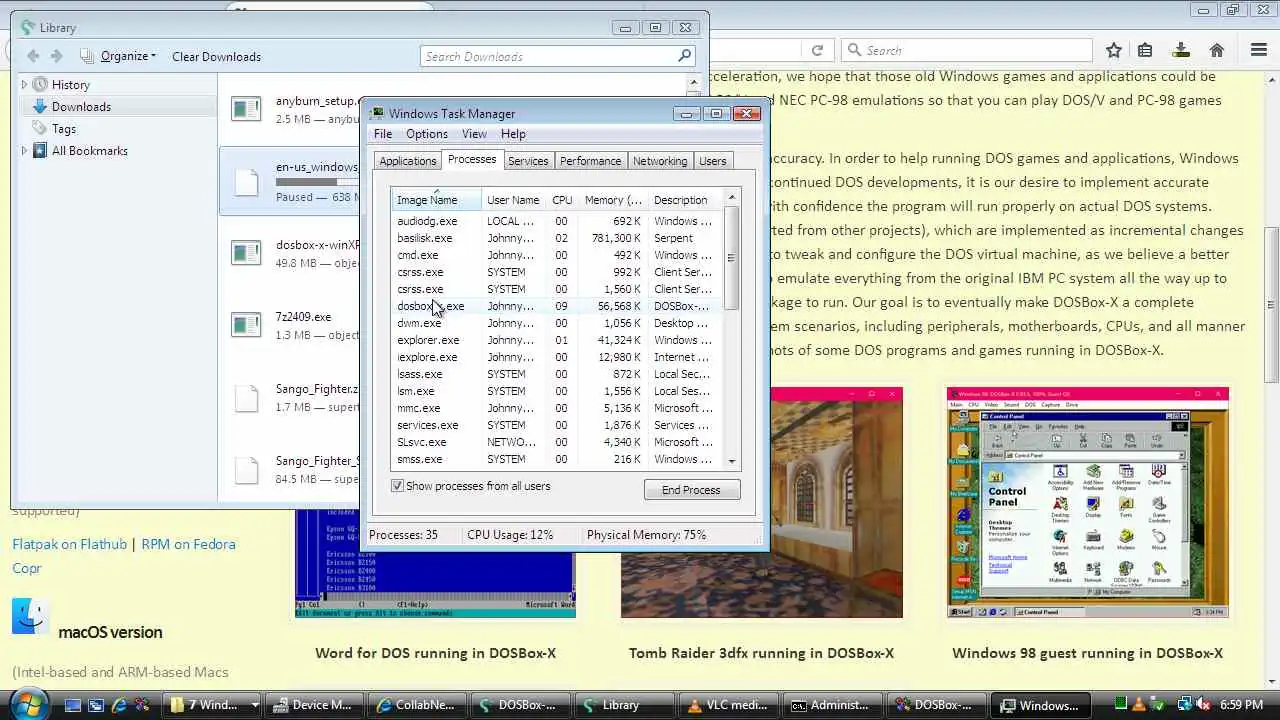Click the Sango_Fighter.z download file icon
The width and height of the screenshot is (1280, 720).
[246, 397]
